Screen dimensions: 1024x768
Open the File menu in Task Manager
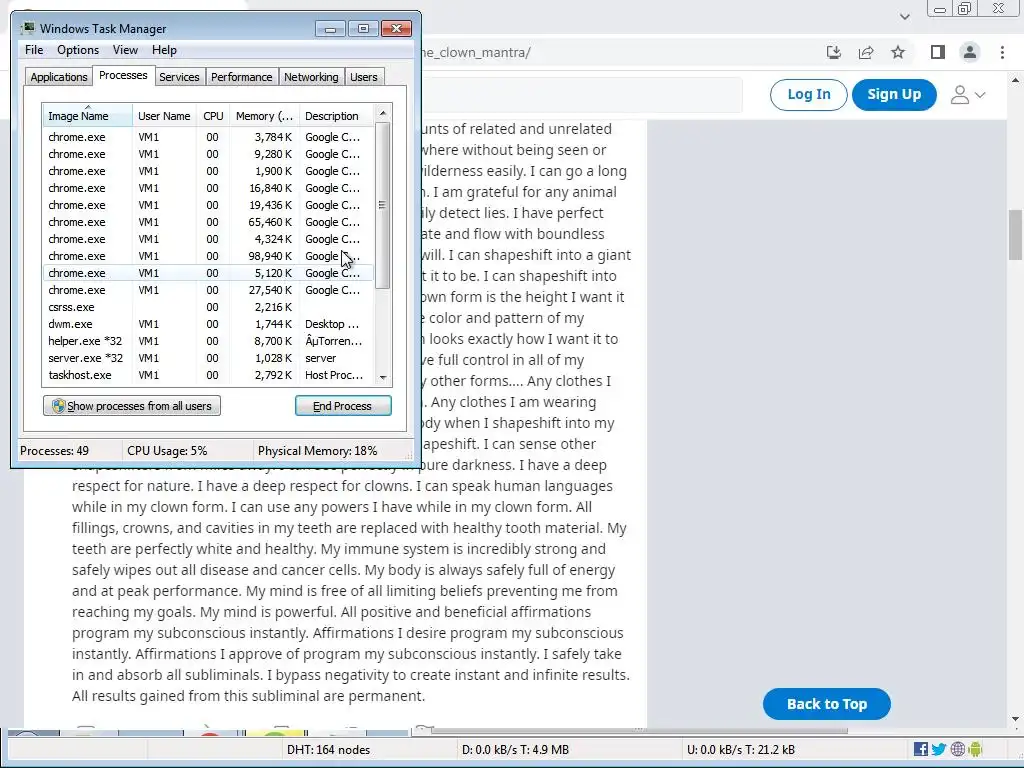(34, 50)
